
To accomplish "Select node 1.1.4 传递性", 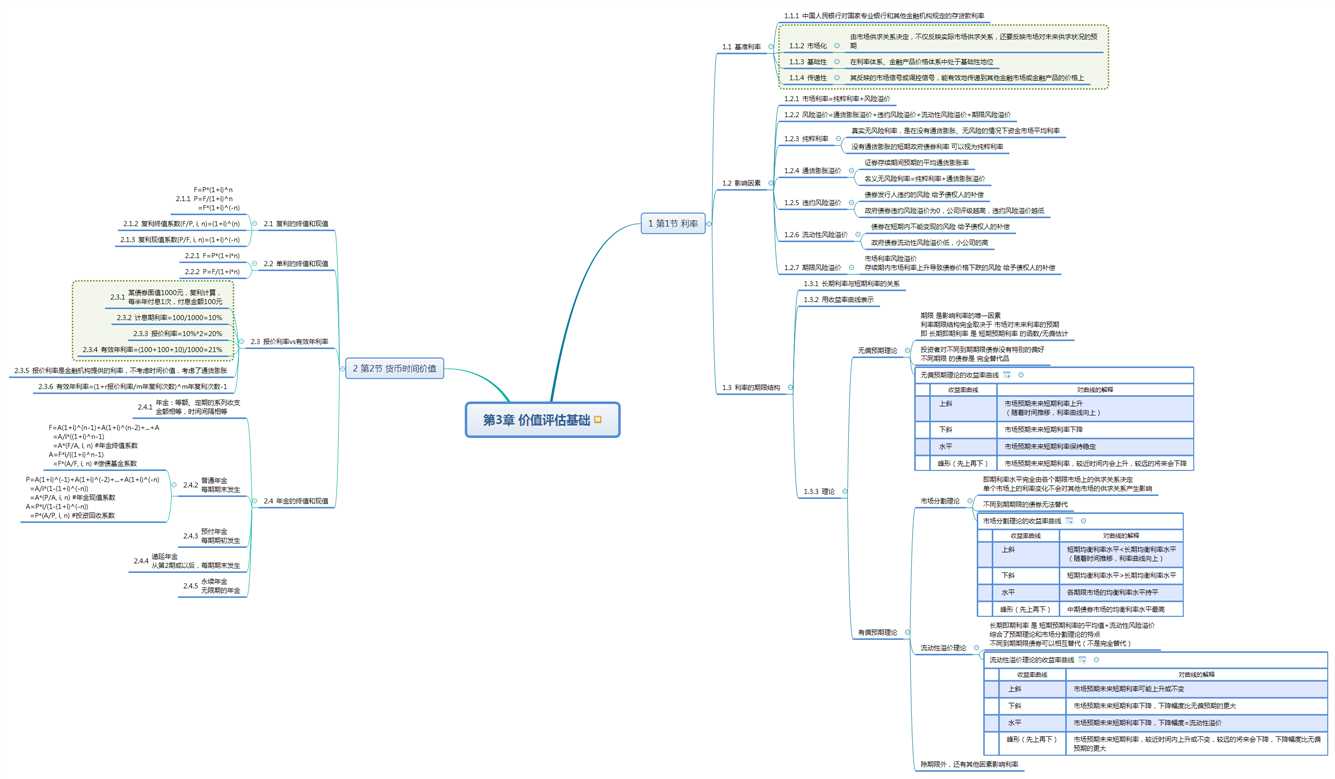I will (807, 77).
